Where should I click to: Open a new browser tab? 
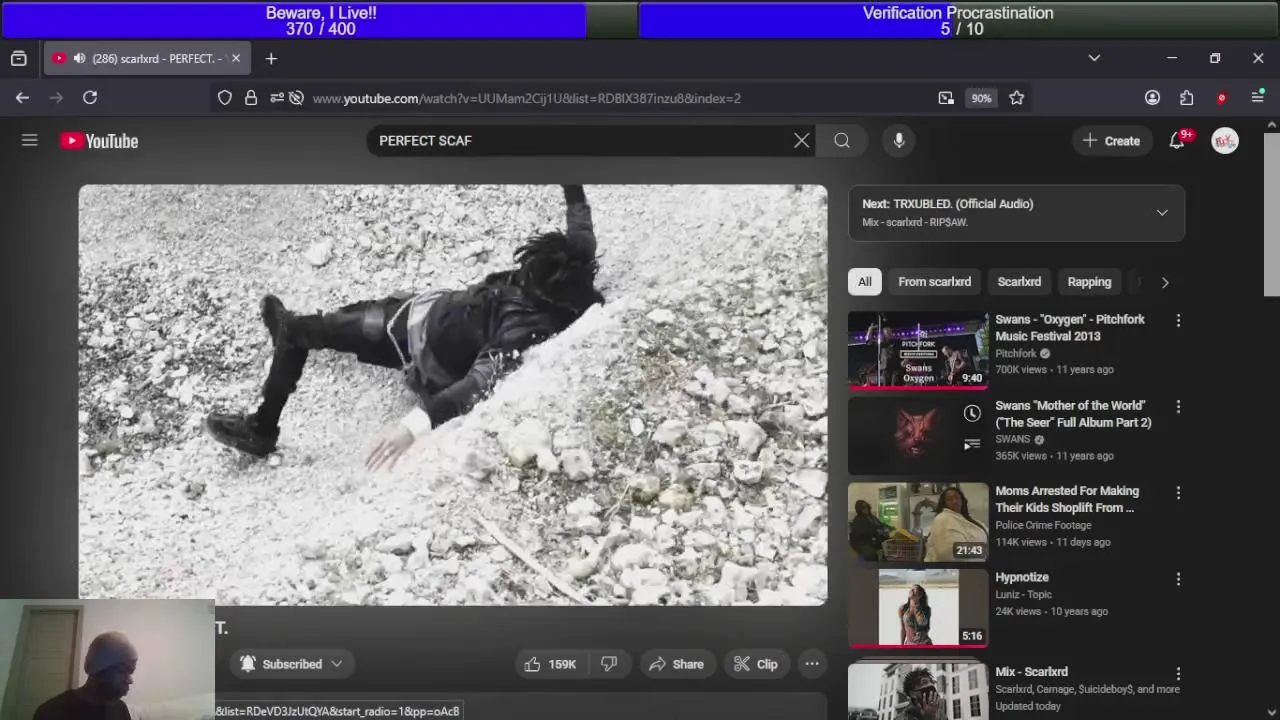tap(271, 59)
